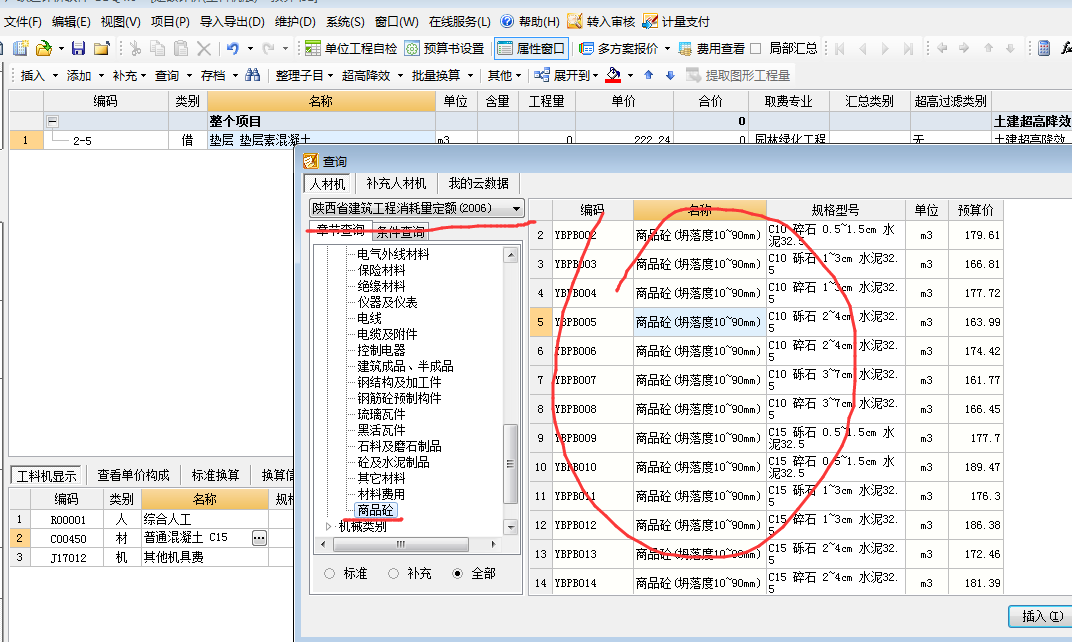Click the cut scissors icon

point(135,49)
